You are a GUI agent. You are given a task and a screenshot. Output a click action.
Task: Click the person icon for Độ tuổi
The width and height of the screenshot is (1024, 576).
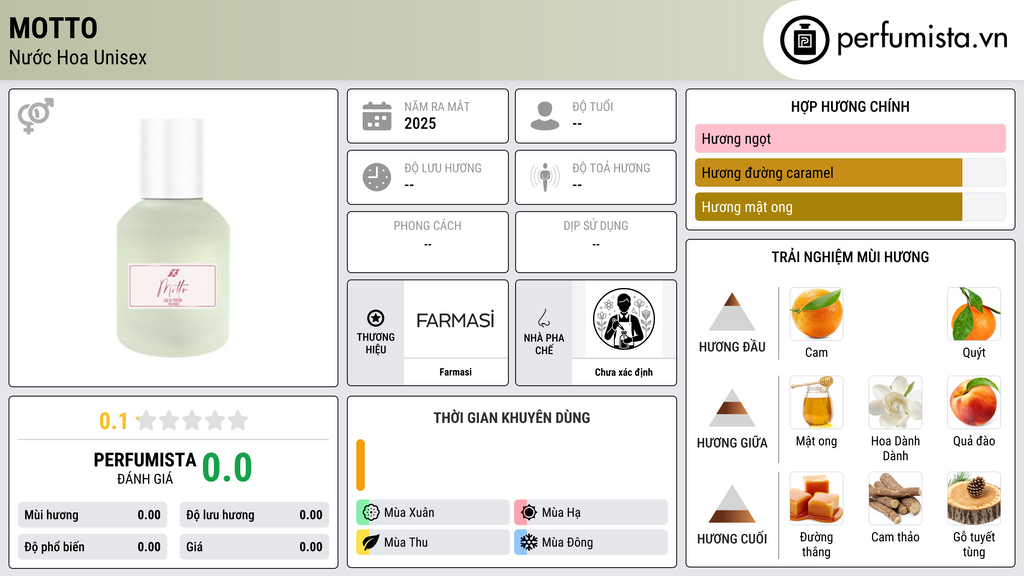[x=545, y=116]
